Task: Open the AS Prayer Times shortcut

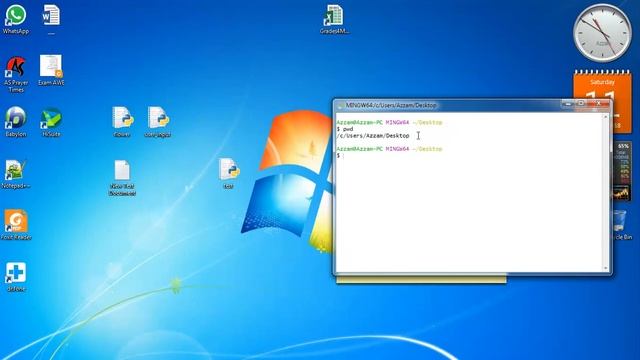Action: tap(16, 74)
